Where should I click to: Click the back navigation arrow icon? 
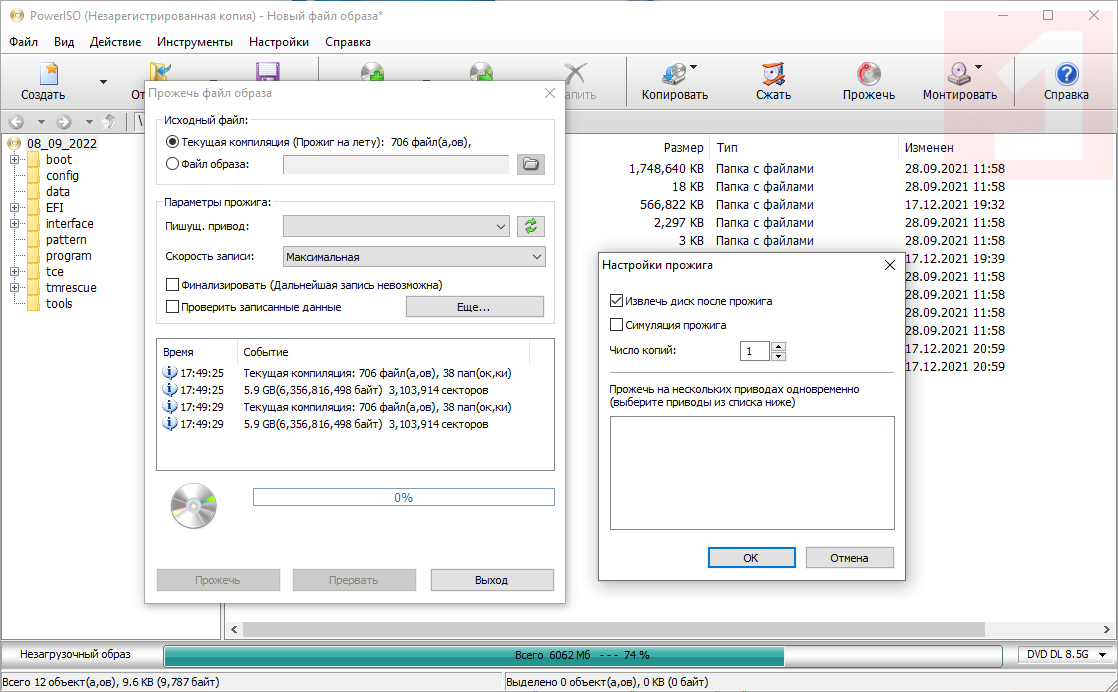click(x=17, y=122)
